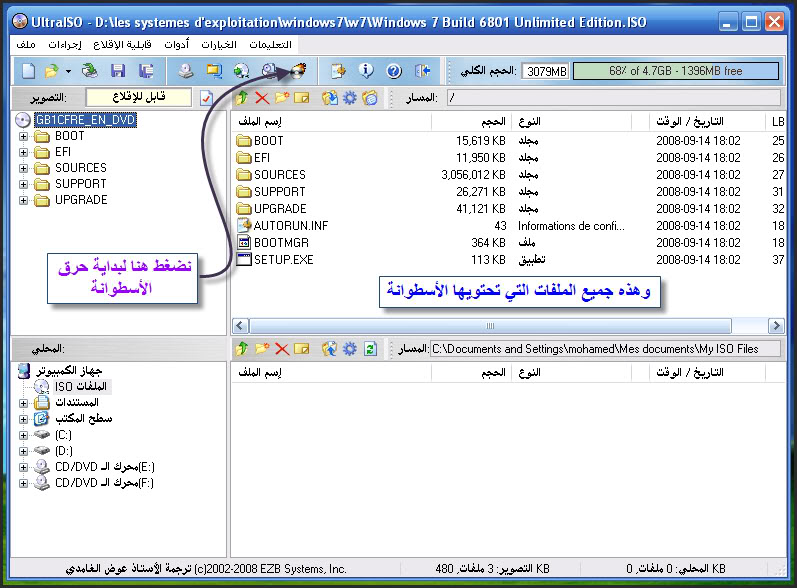797x588 pixels.
Task: Click the Compress ISO disc icon
Action: coord(241,71)
